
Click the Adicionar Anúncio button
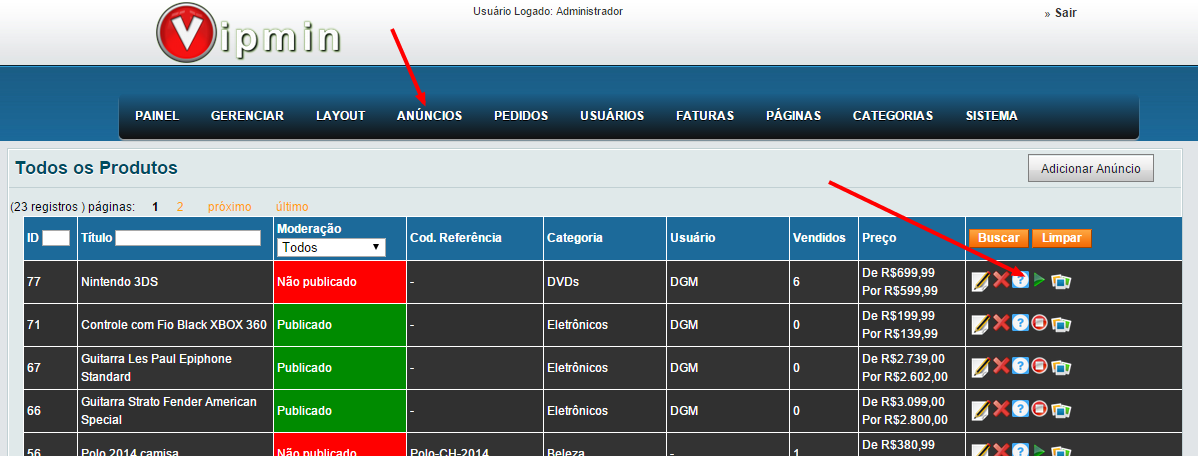point(1091,169)
